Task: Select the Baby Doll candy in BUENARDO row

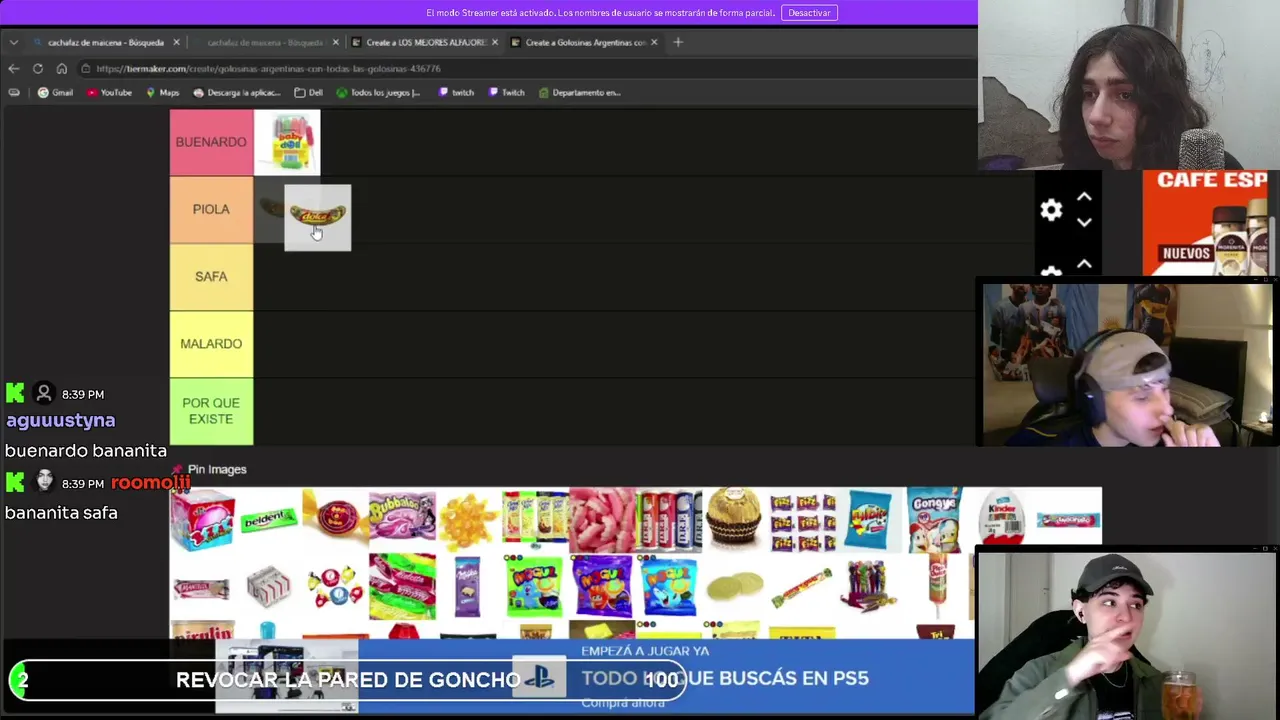Action: (287, 142)
